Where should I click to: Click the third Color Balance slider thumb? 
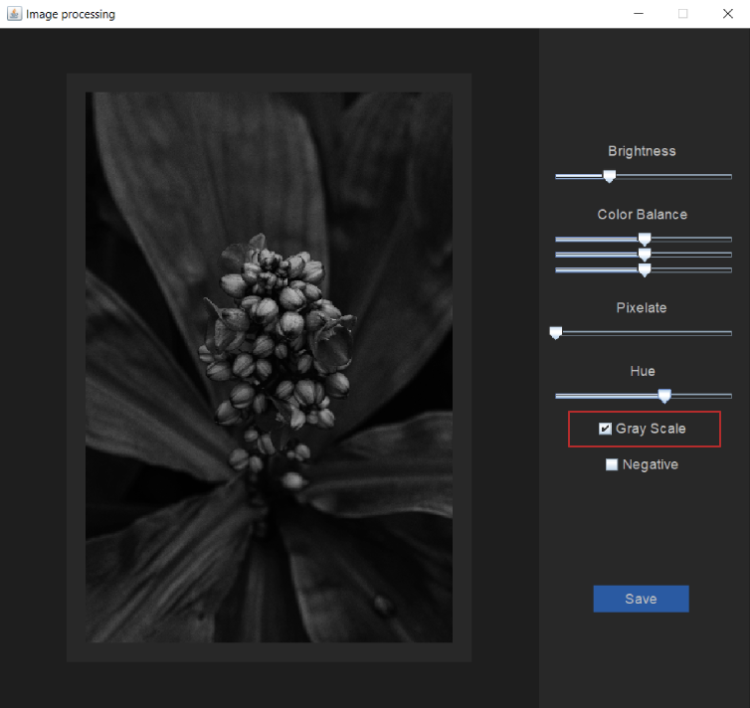coord(645,270)
